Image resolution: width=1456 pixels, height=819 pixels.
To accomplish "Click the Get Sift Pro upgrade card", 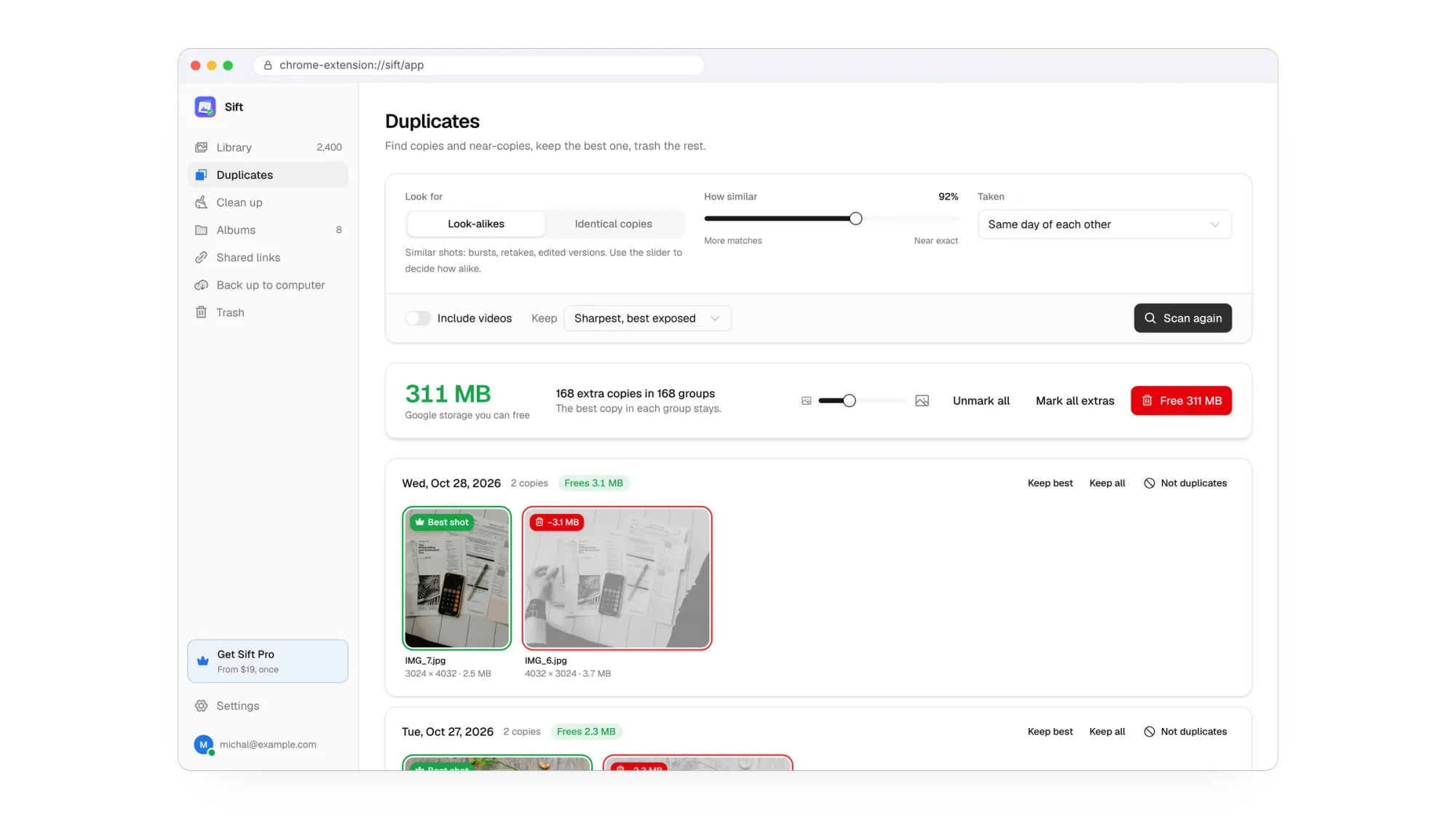I will point(268,661).
